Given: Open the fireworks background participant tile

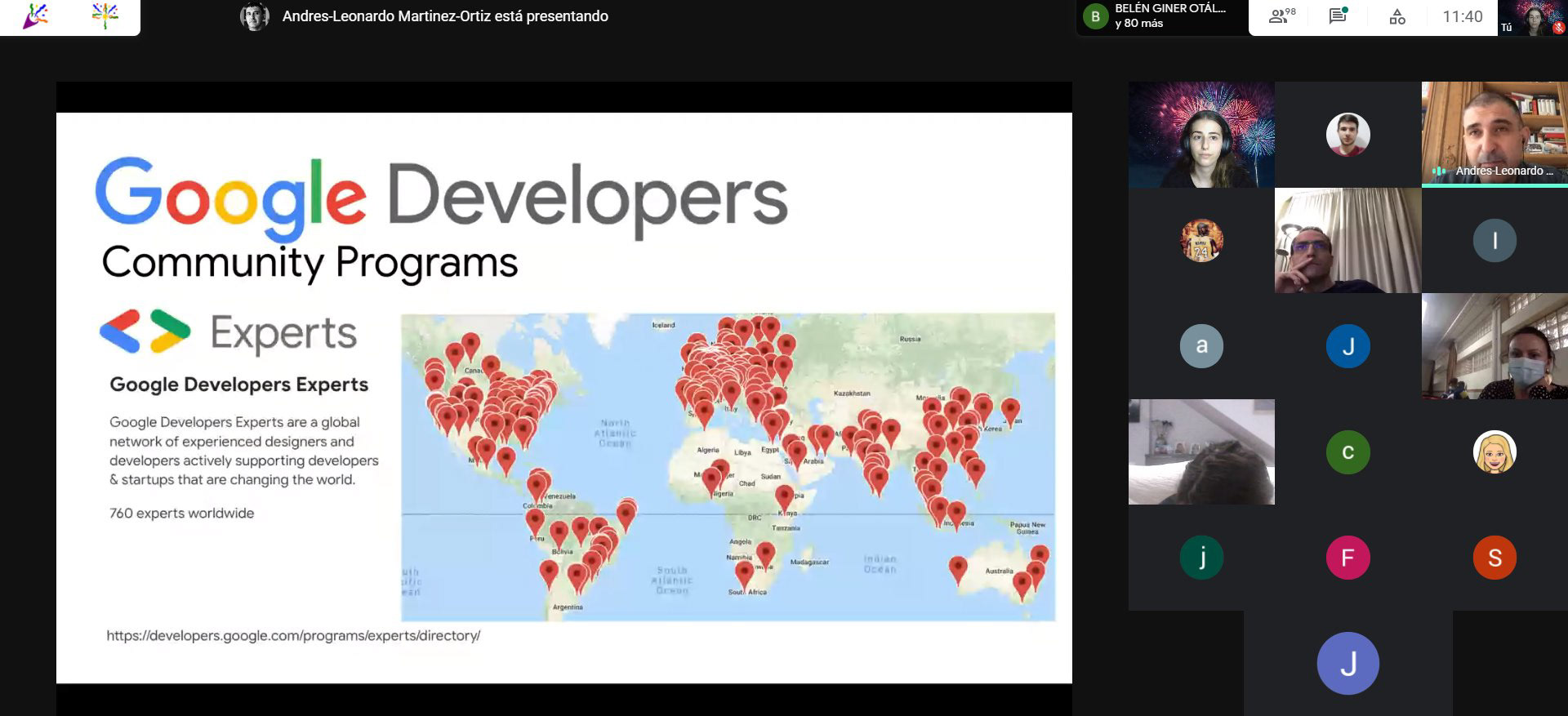Looking at the screenshot, I should click(x=1201, y=135).
